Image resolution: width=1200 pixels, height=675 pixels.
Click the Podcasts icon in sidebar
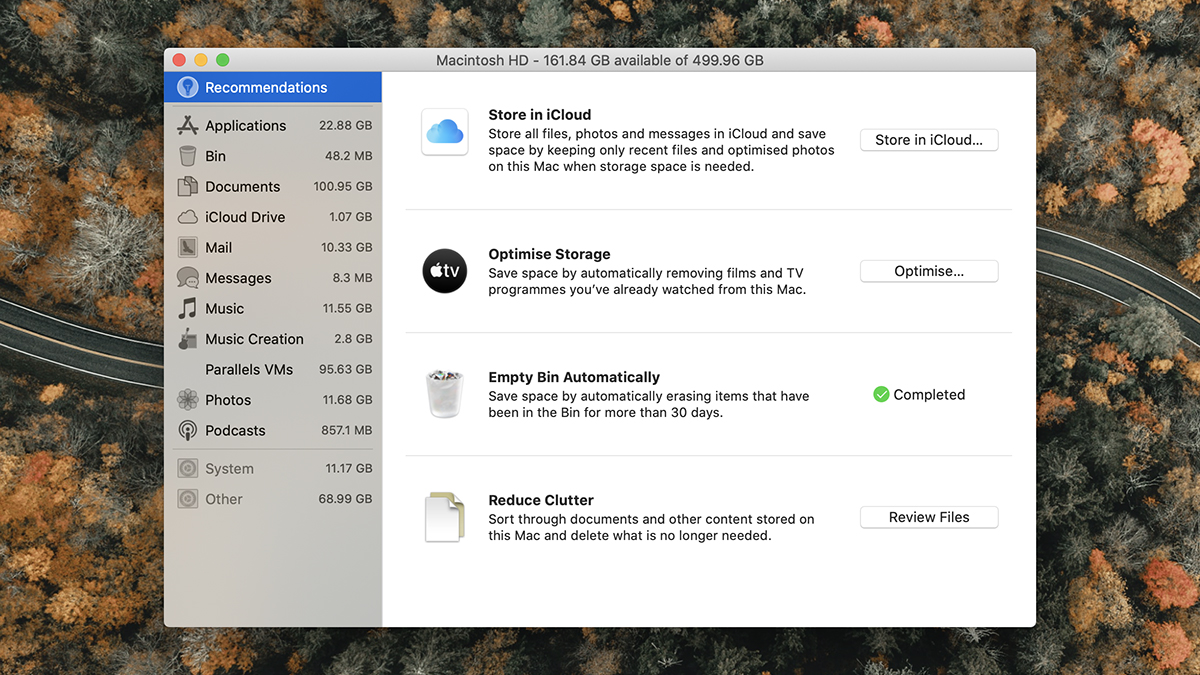tap(187, 430)
